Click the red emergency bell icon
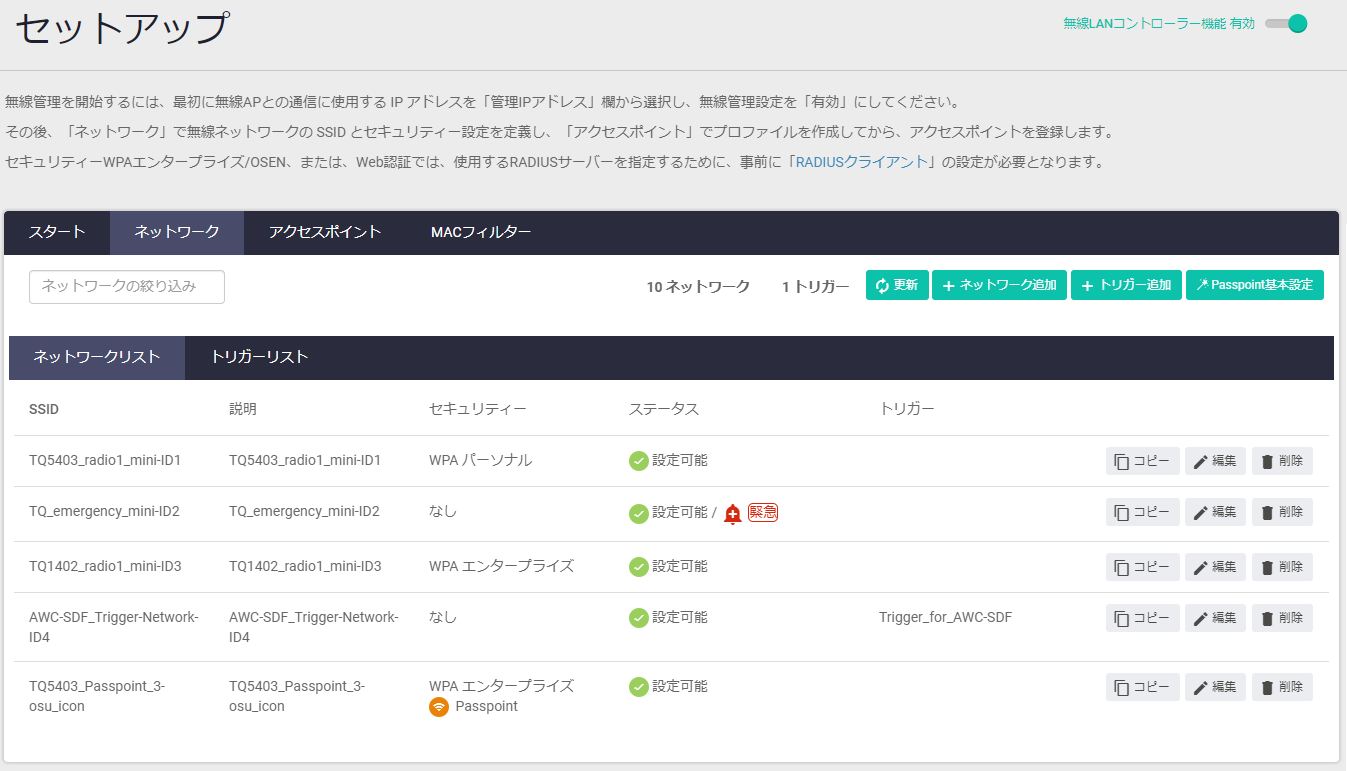 point(732,514)
